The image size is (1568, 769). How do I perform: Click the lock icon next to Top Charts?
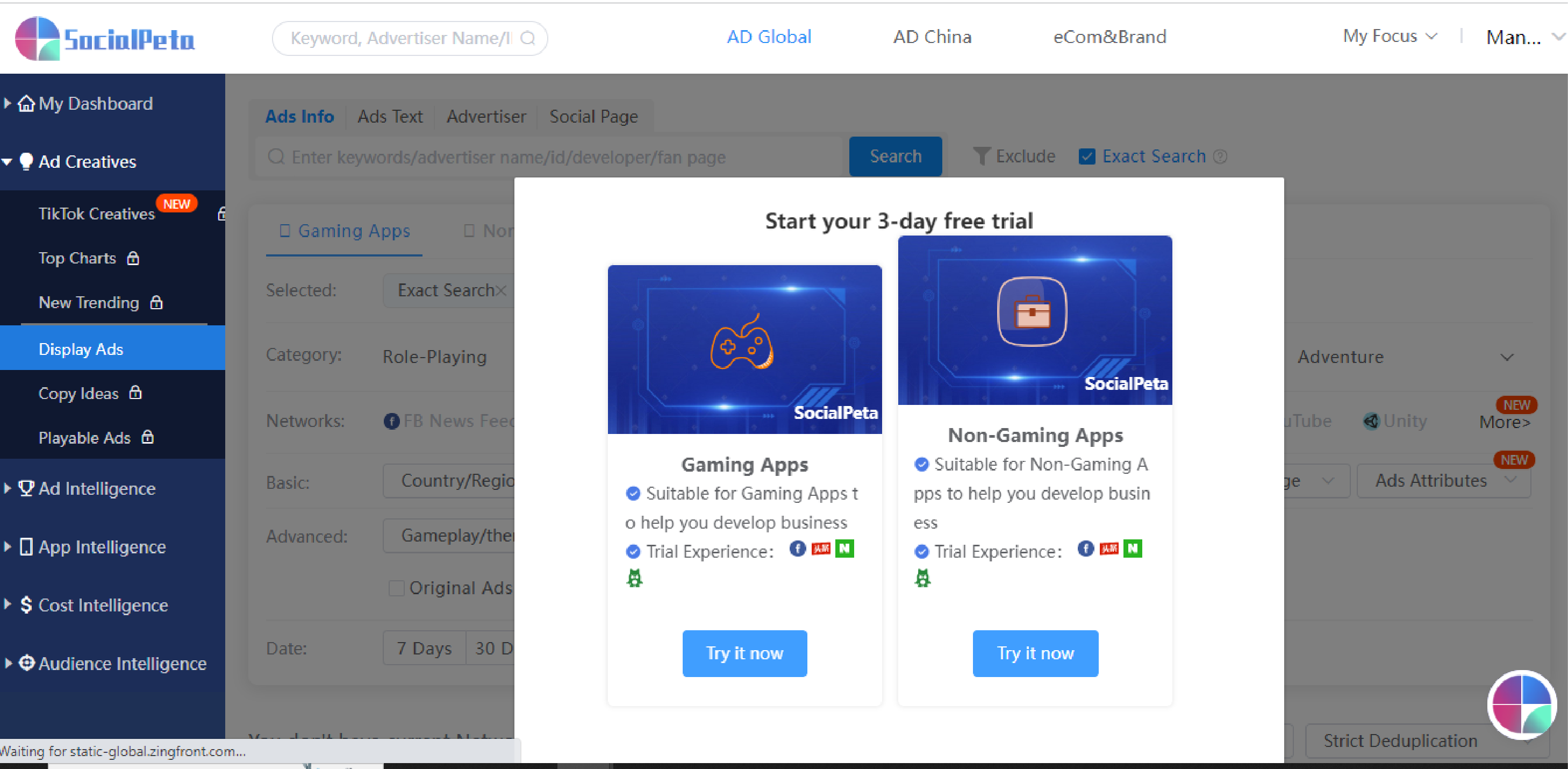click(133, 258)
